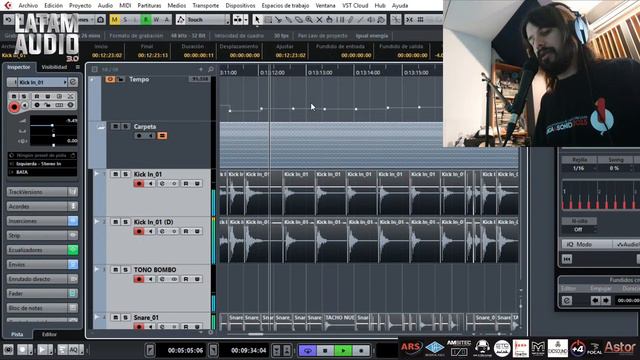Toggle global Write automation W button

click(x=156, y=20)
